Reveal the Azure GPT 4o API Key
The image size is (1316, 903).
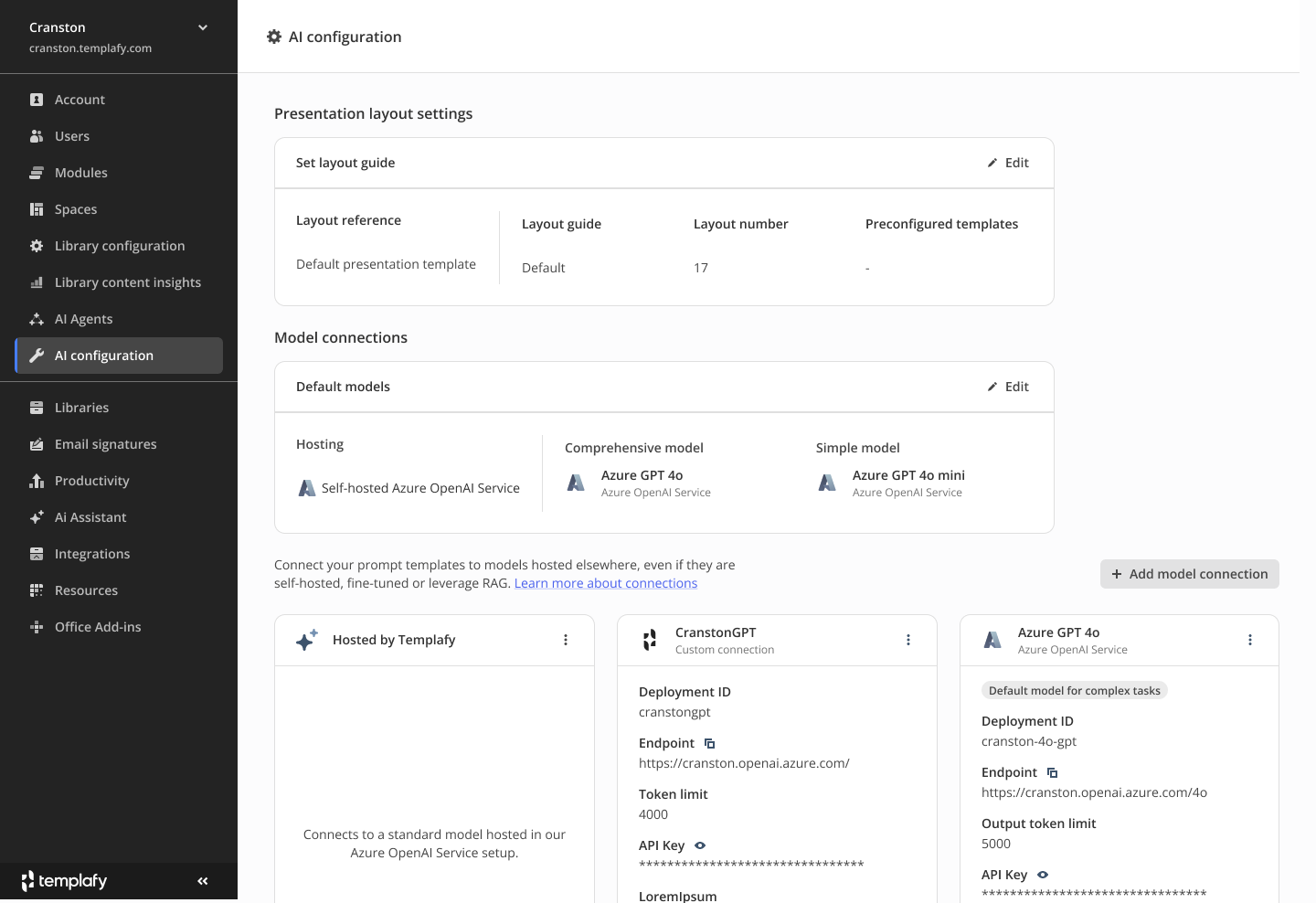click(1043, 875)
